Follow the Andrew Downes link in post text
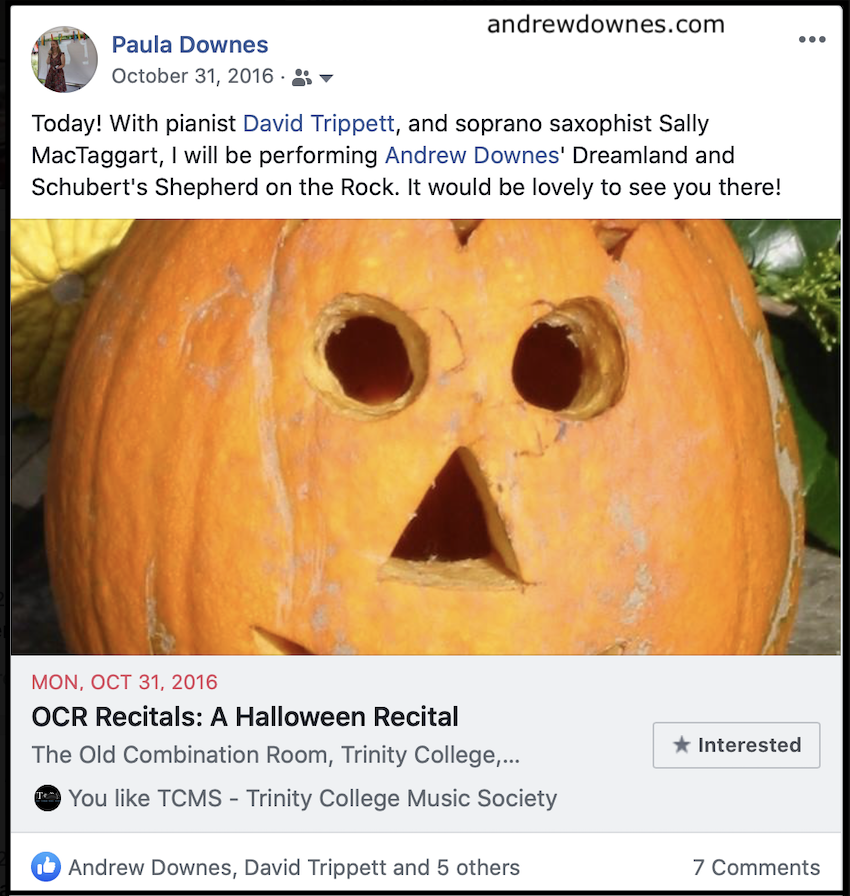Screen dimensions: 850x896 (456, 156)
